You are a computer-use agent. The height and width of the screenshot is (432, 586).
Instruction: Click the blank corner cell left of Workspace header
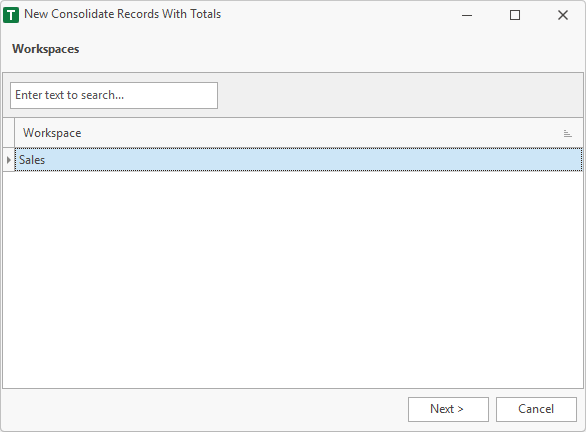[9, 133]
